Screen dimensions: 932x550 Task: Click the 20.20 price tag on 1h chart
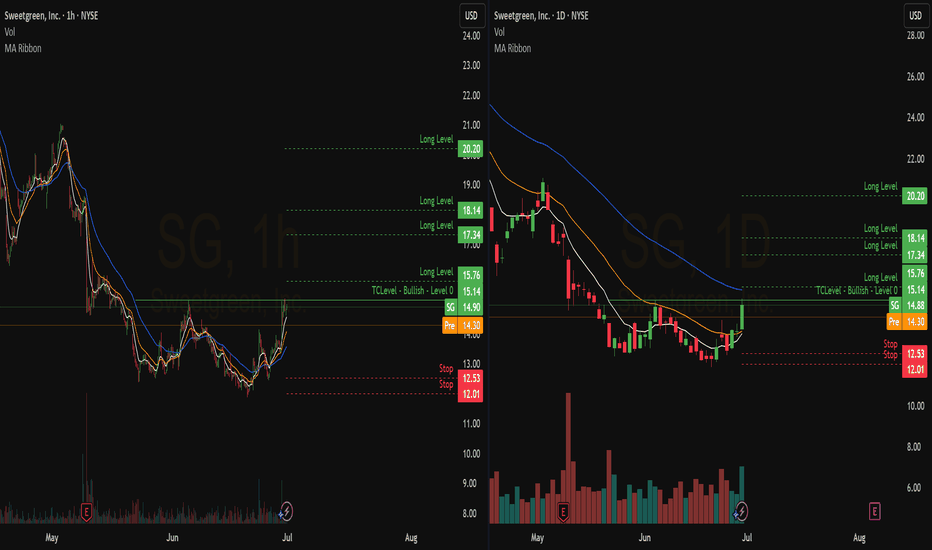click(470, 149)
